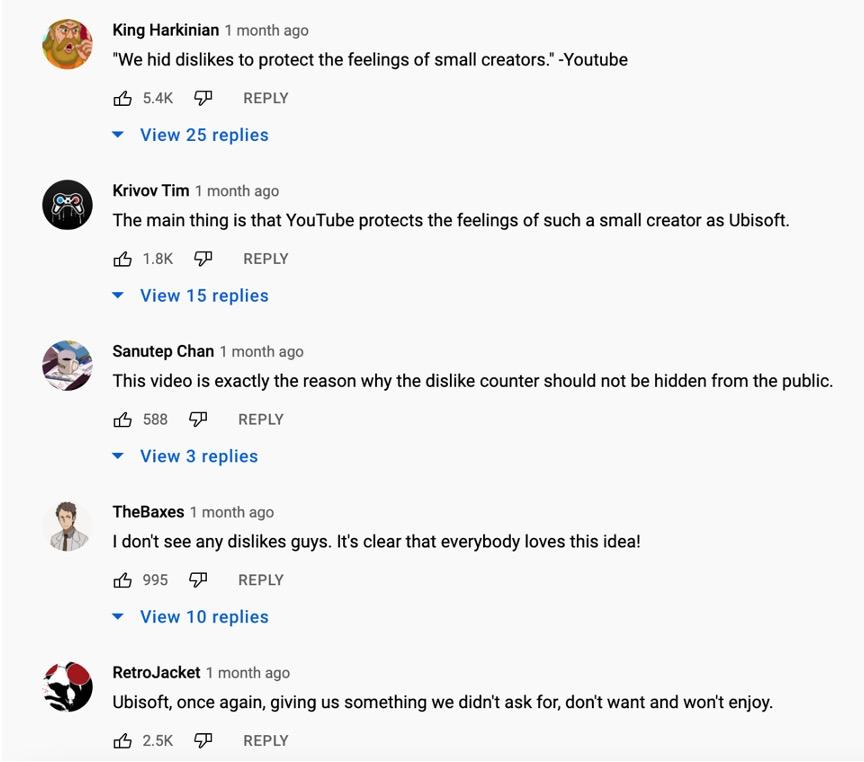Expand View 10 replies under TheBaxes
The width and height of the screenshot is (864, 762).
coord(204,617)
